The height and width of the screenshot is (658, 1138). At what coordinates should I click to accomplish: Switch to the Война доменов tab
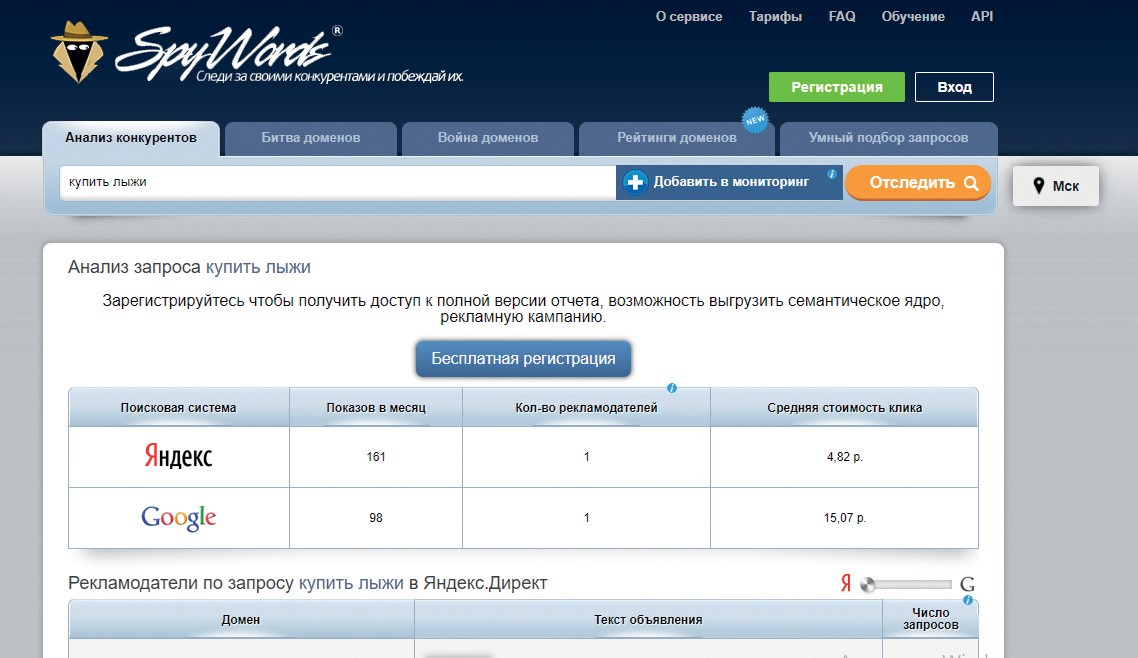coord(487,138)
